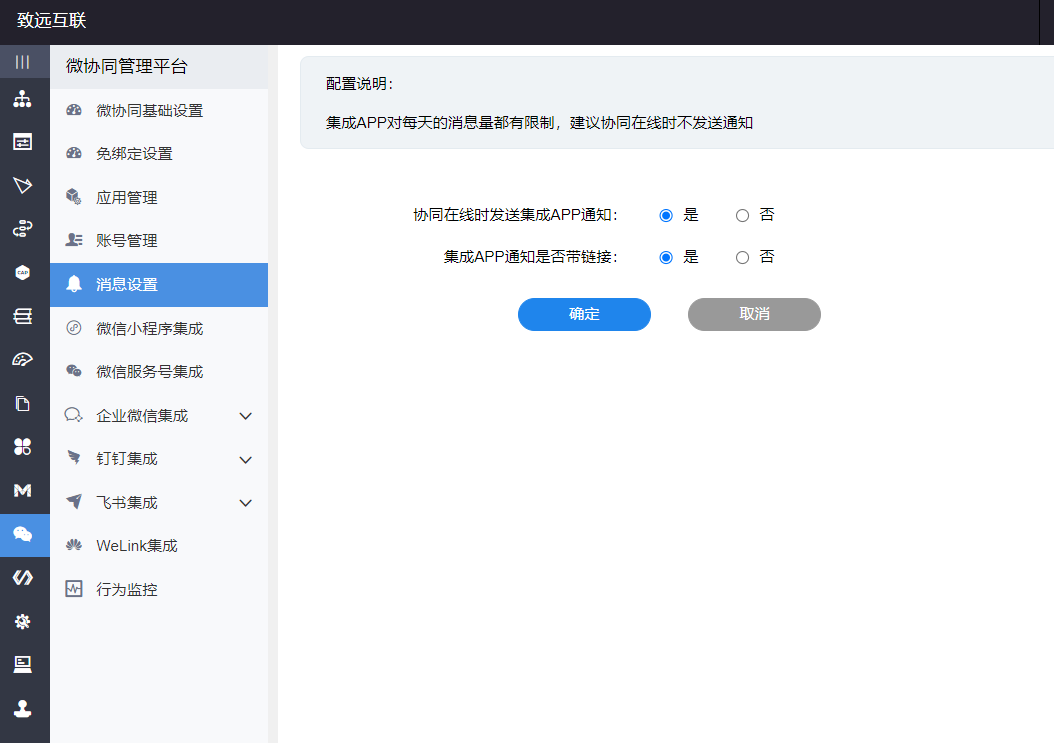Open the code slash icon in the dark sidebar
Viewport: 1054px width, 743px height.
(x=23, y=578)
